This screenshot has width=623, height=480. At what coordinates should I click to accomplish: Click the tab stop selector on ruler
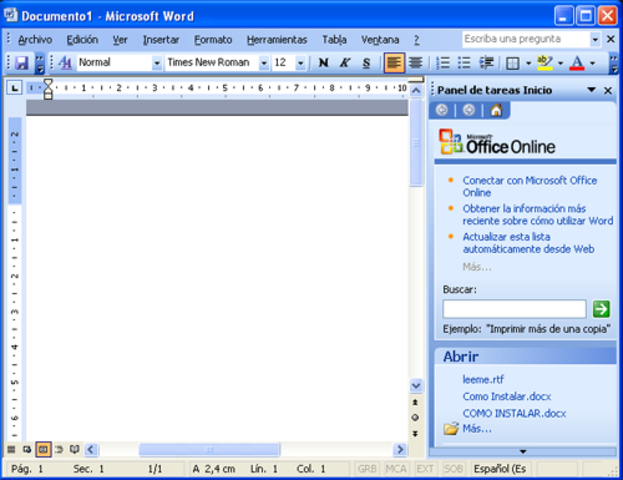(14, 88)
